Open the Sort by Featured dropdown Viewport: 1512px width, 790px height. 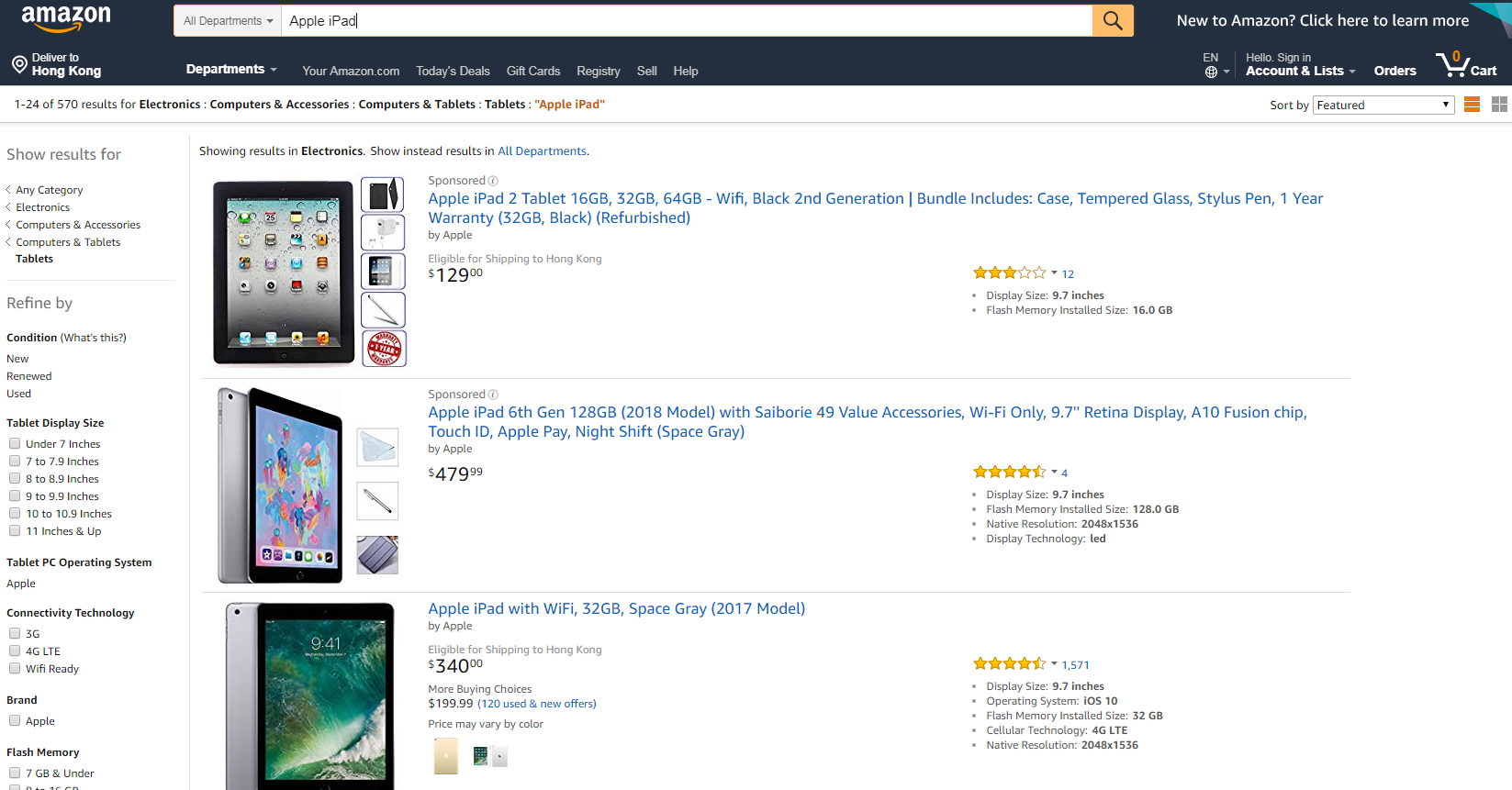tap(1383, 106)
